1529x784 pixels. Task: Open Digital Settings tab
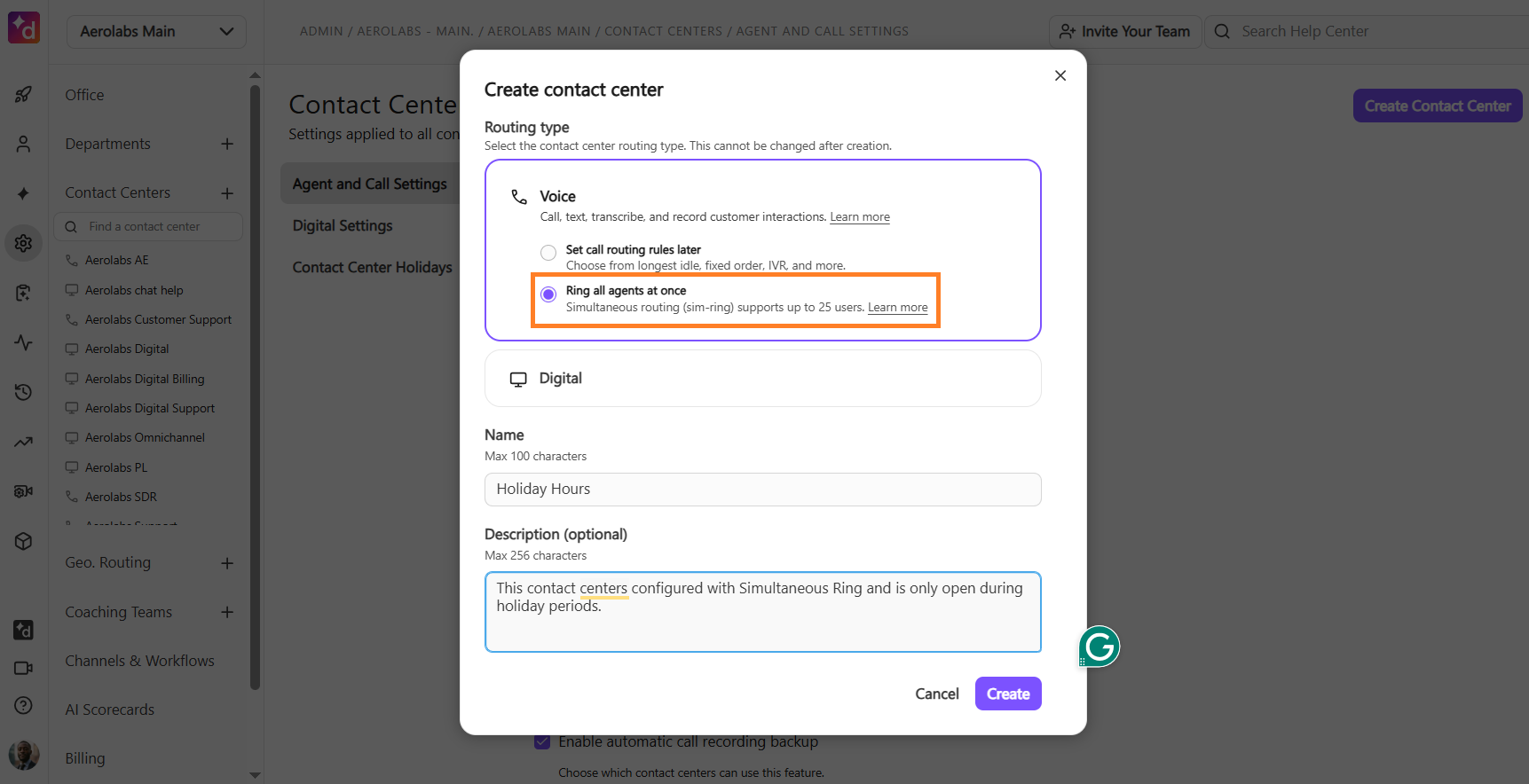[x=343, y=225]
